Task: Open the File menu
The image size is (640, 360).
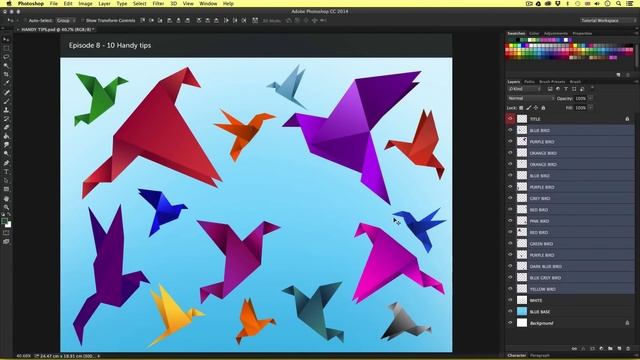Action: (53, 3)
